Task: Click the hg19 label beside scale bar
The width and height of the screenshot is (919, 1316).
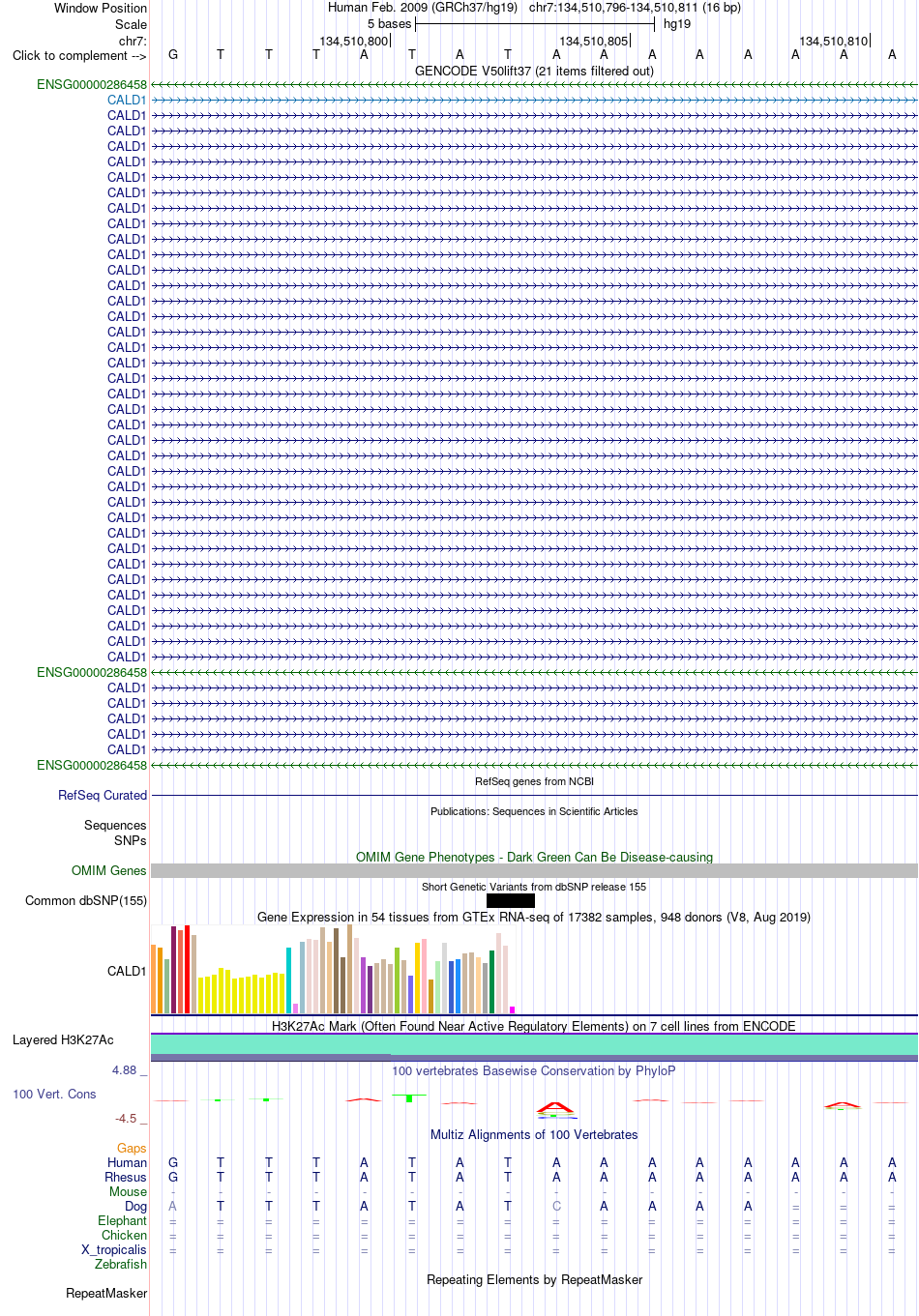Action: click(677, 24)
